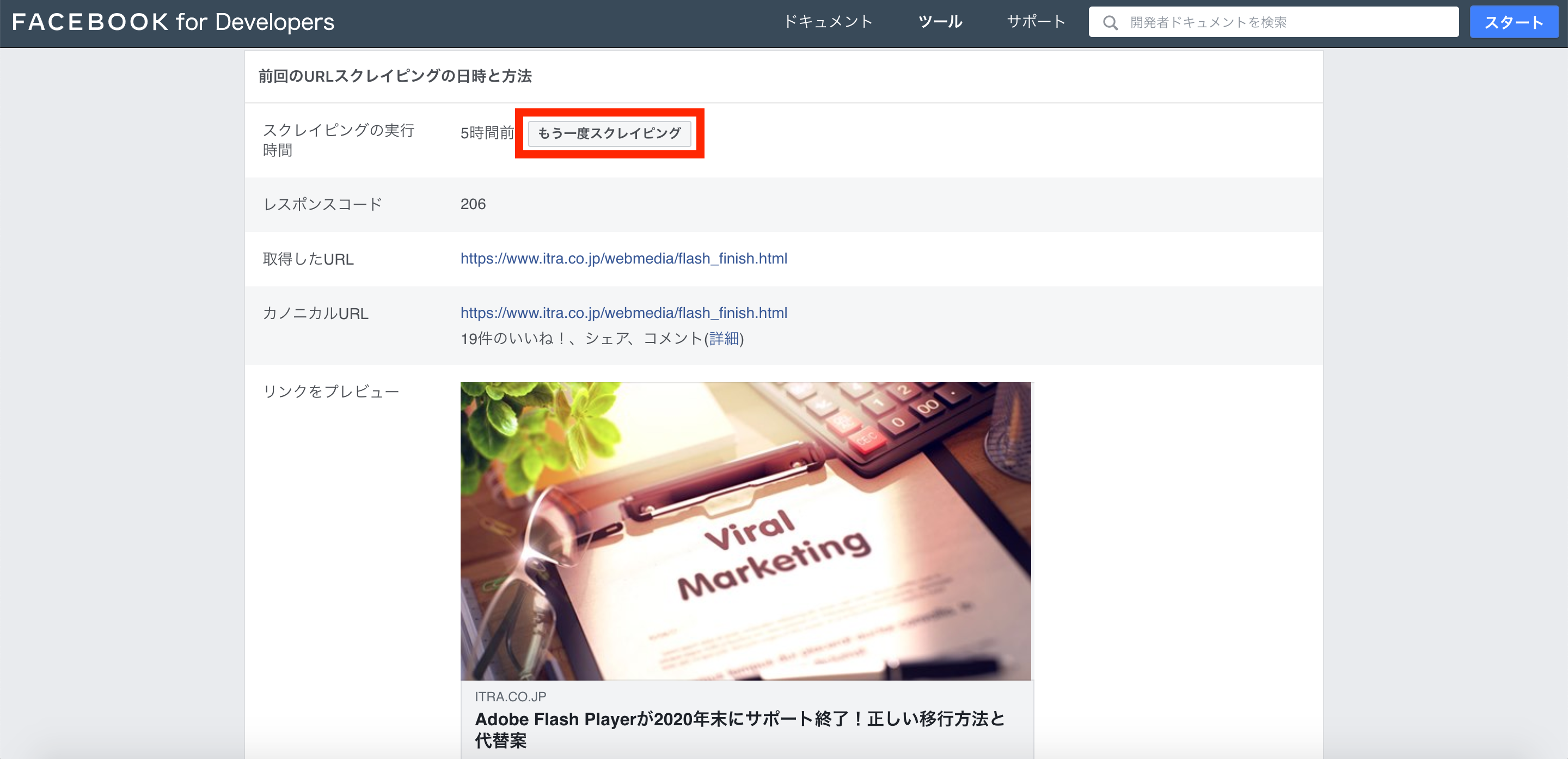This screenshot has width=1568, height=759.
Task: Click the 206 response code value
Action: click(473, 204)
